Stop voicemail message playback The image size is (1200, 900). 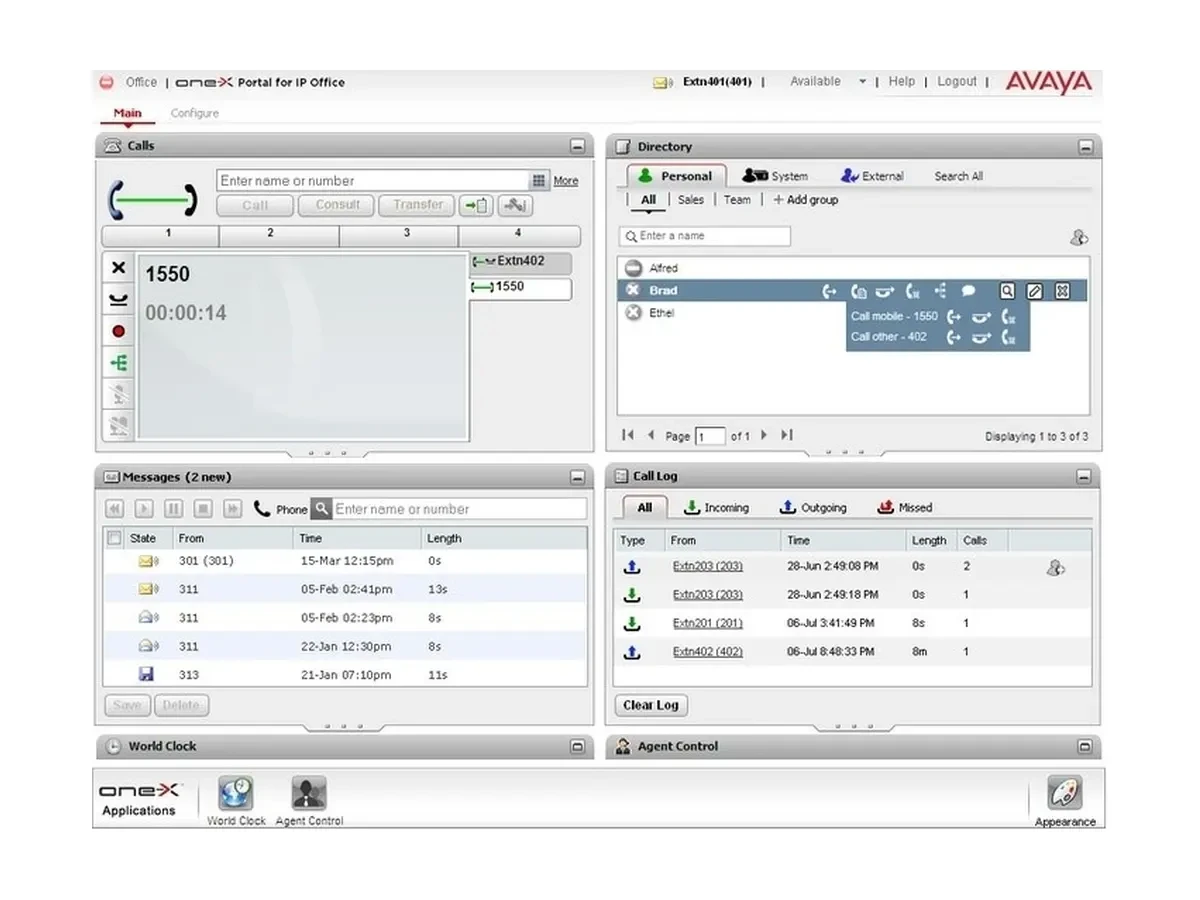click(x=202, y=509)
